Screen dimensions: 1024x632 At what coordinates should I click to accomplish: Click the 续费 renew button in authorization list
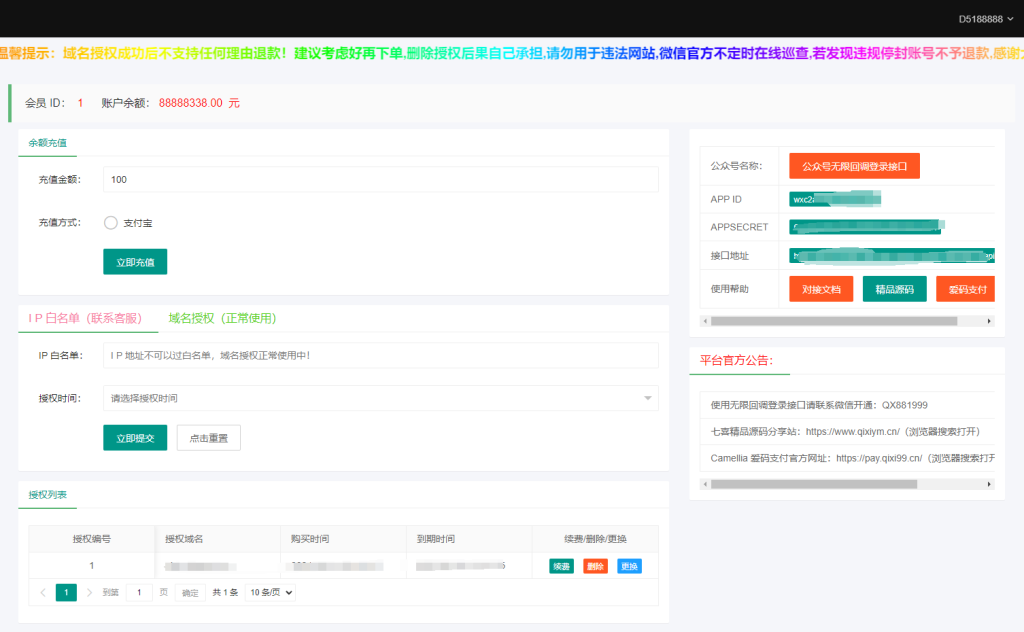(560, 565)
